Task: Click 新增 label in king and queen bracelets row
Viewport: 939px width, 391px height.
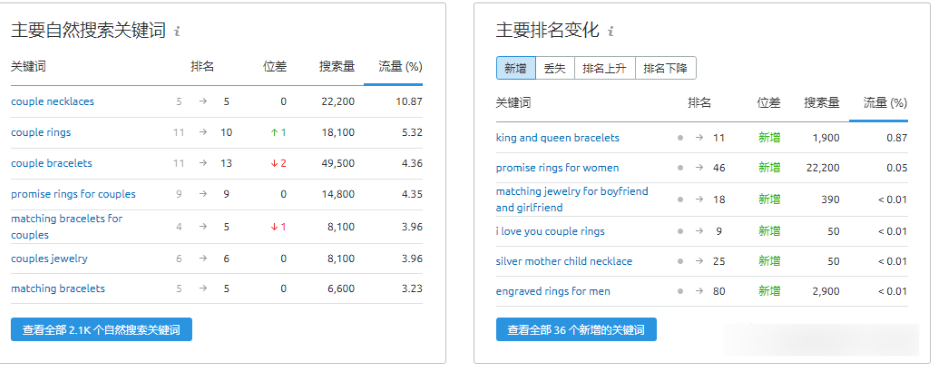Action: [x=770, y=138]
